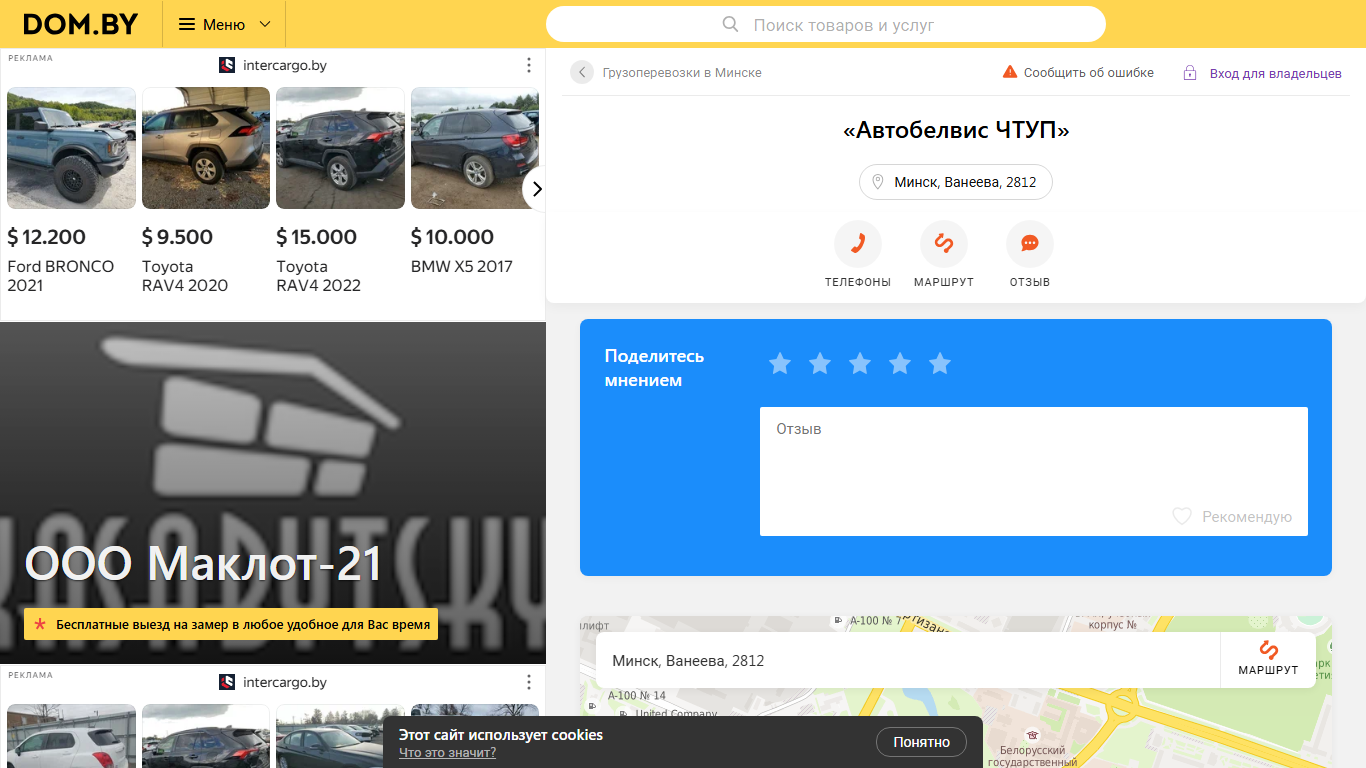This screenshot has width=1366, height=768.
Task: Click Сообщить об ошибке link
Action: (1088, 73)
